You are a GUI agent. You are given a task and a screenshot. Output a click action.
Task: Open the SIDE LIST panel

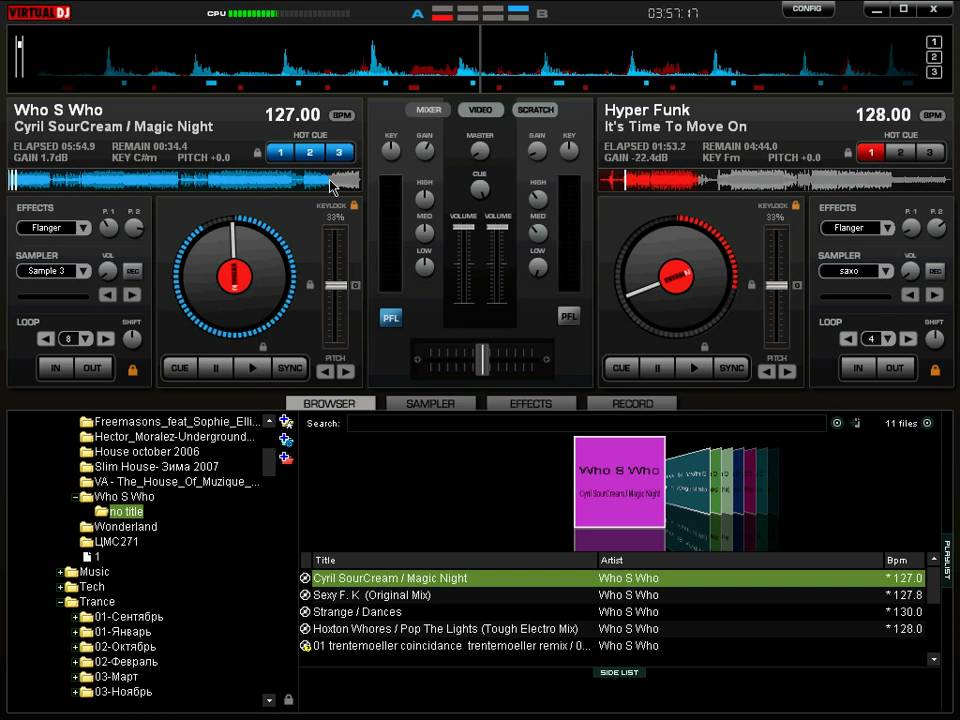point(619,672)
